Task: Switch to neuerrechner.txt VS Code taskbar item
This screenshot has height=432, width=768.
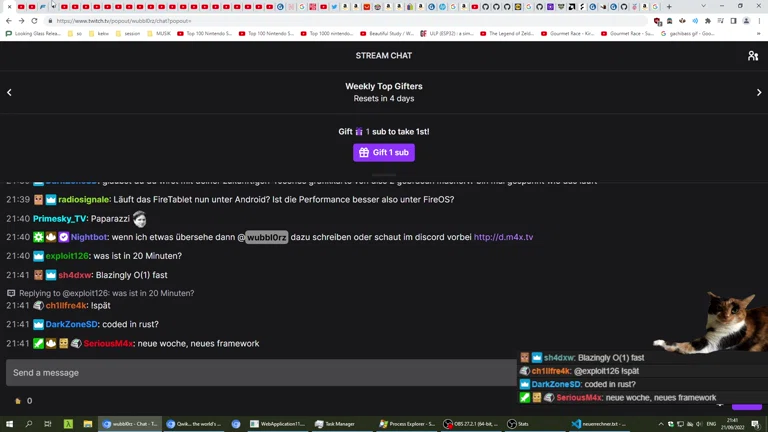Action: click(x=600, y=424)
